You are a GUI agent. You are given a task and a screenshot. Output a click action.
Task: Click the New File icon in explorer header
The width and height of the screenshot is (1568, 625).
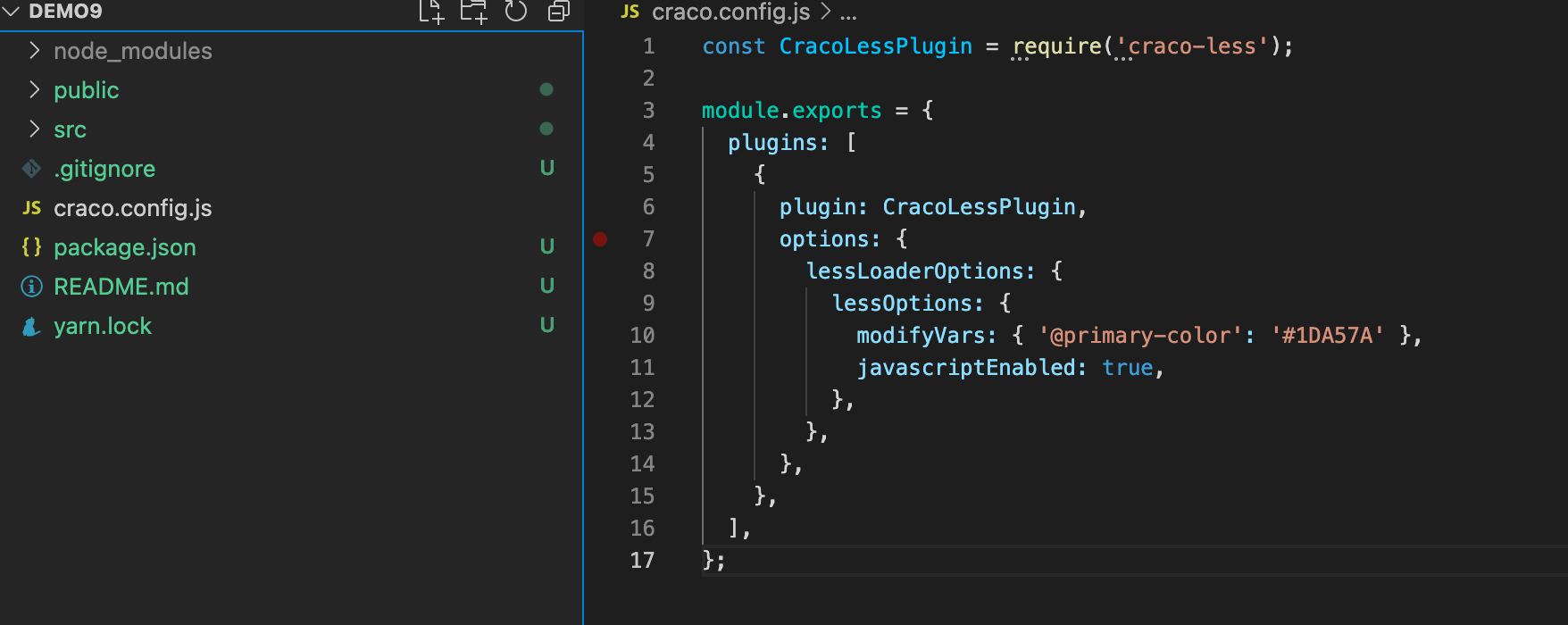(431, 12)
